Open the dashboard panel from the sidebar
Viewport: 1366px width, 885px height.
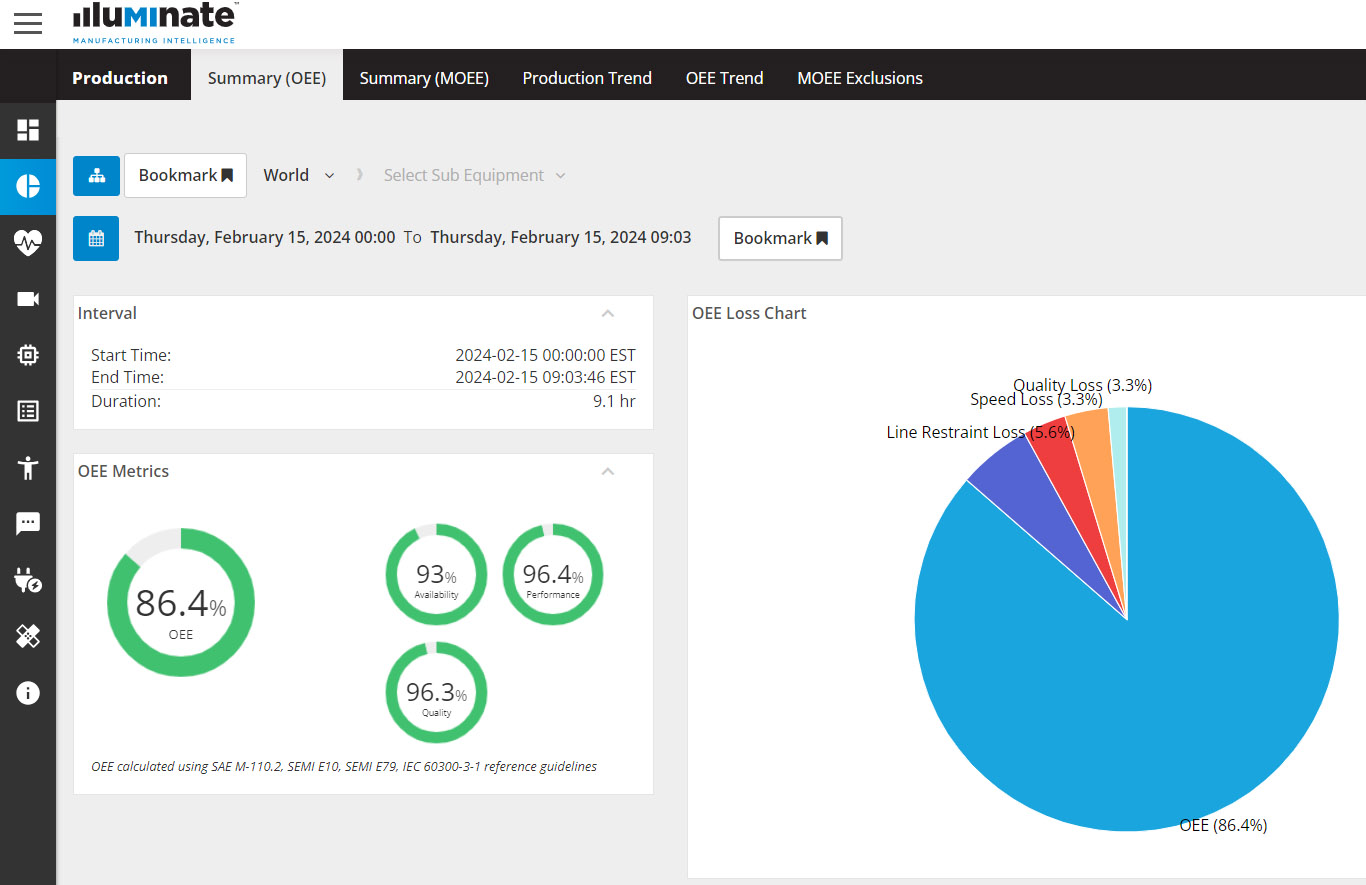tap(28, 131)
